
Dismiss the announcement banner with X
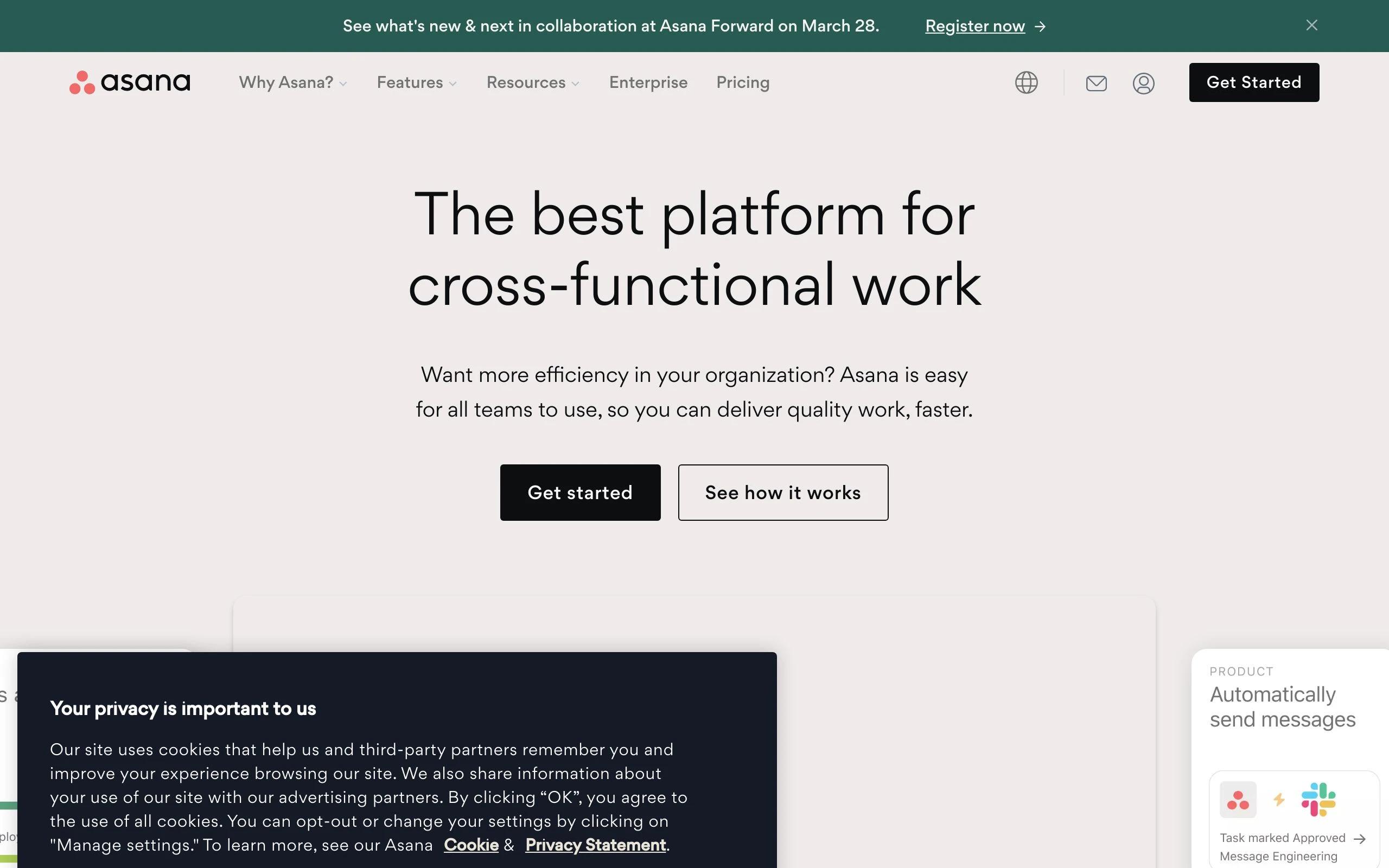pyautogui.click(x=1311, y=25)
